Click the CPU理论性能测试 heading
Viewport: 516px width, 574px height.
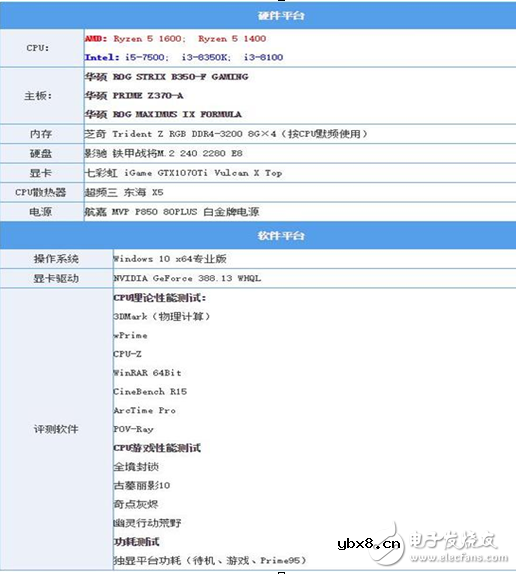click(160, 298)
